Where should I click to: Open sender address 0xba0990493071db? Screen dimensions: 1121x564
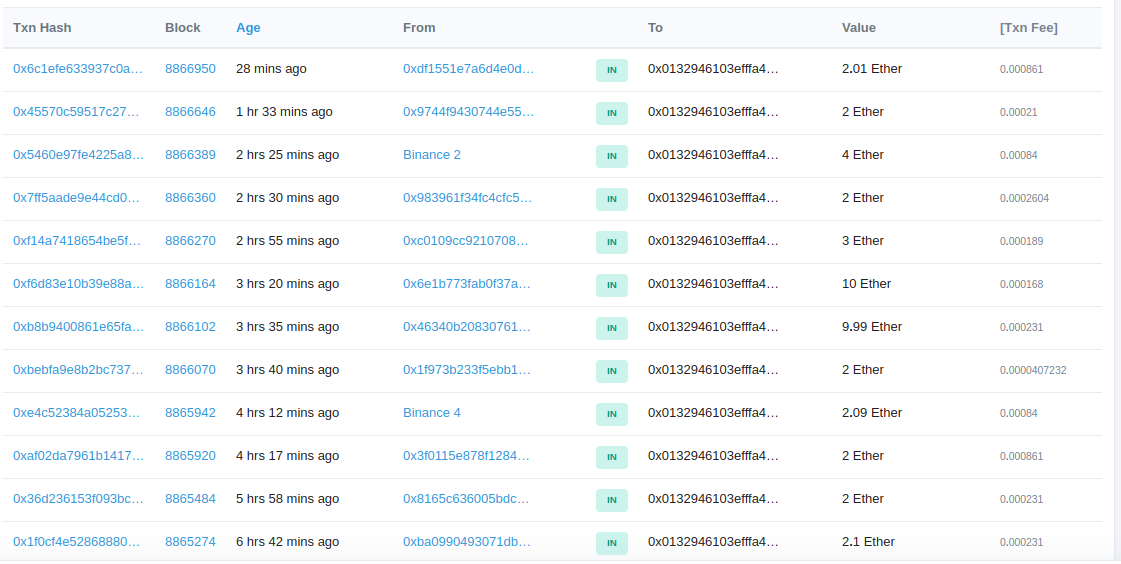[x=467, y=542]
